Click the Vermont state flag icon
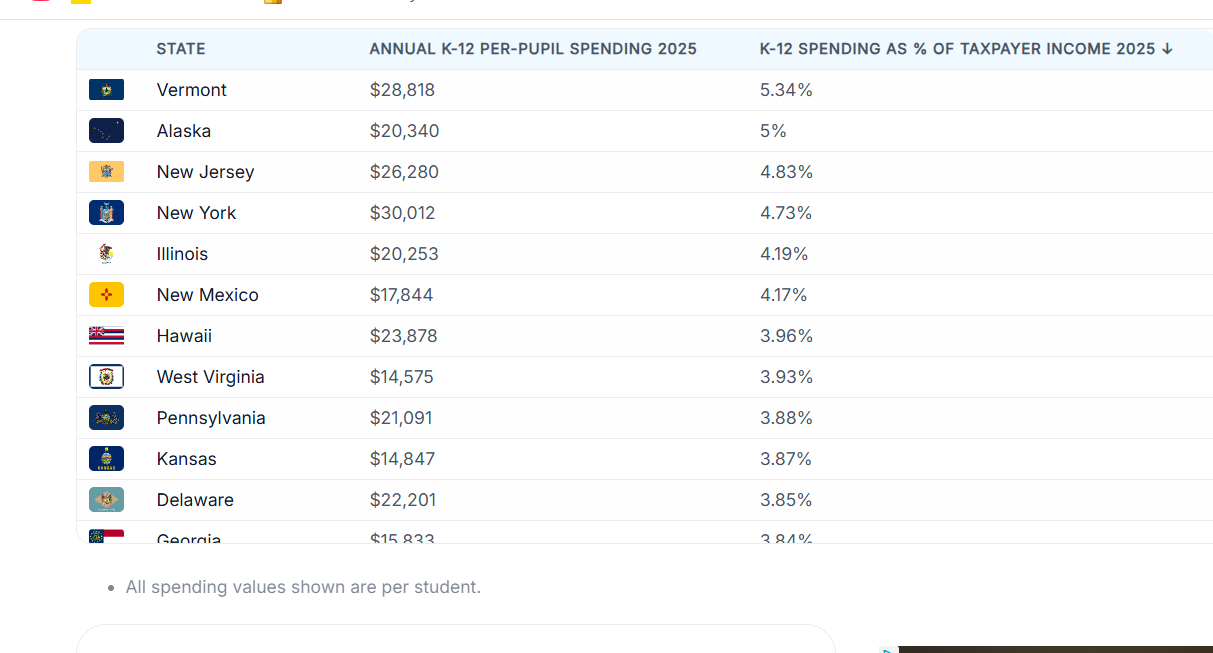Image resolution: width=1213 pixels, height=653 pixels. (x=106, y=90)
